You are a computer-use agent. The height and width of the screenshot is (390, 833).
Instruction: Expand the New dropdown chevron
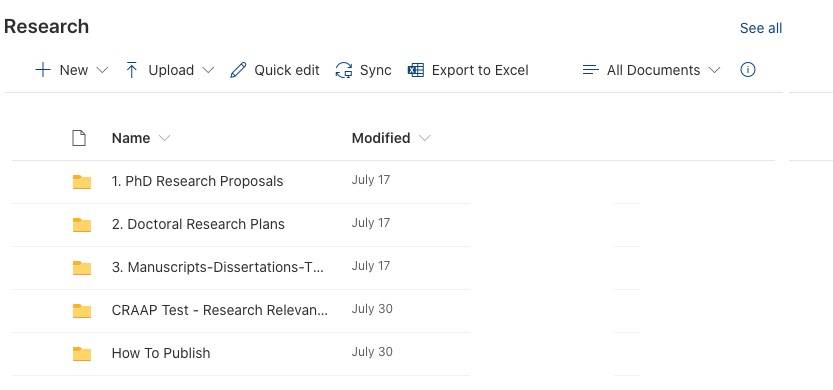click(103, 70)
